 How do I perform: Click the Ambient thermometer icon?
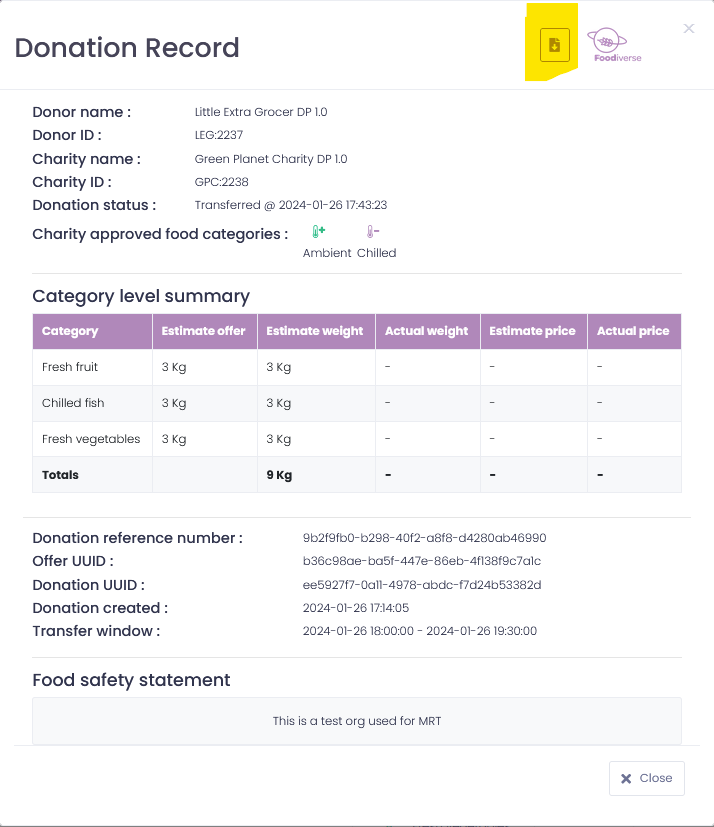[x=319, y=232]
